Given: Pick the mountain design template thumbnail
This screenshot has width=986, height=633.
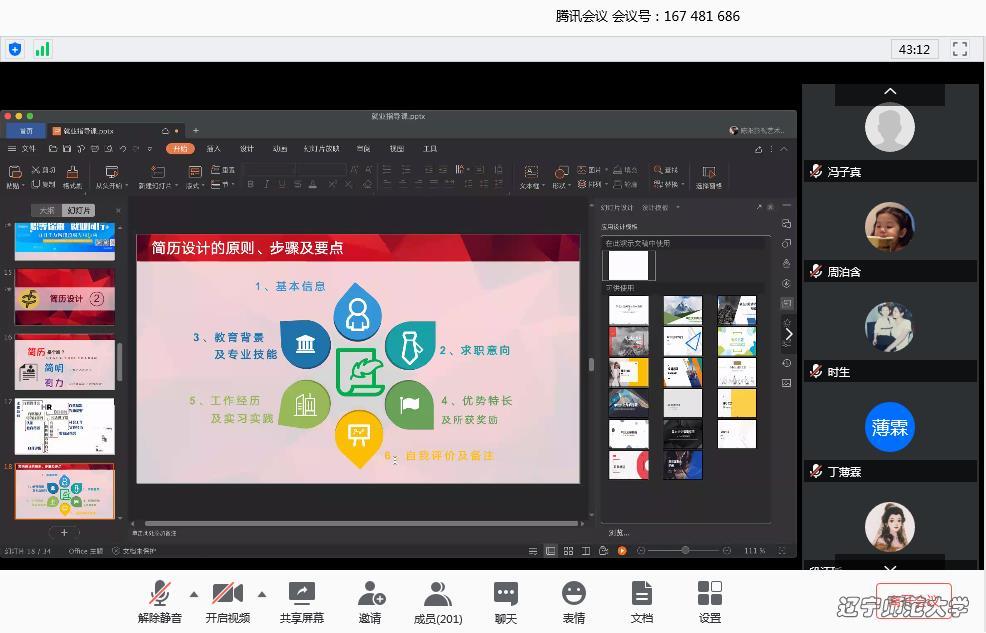Looking at the screenshot, I should 683,311.
